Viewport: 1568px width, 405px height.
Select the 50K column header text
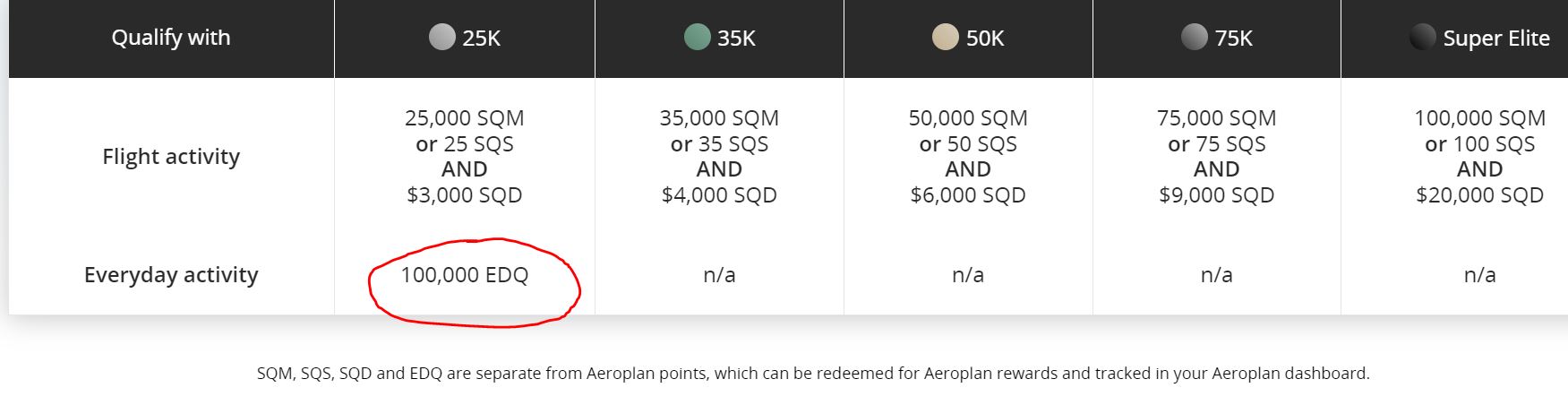coord(985,39)
